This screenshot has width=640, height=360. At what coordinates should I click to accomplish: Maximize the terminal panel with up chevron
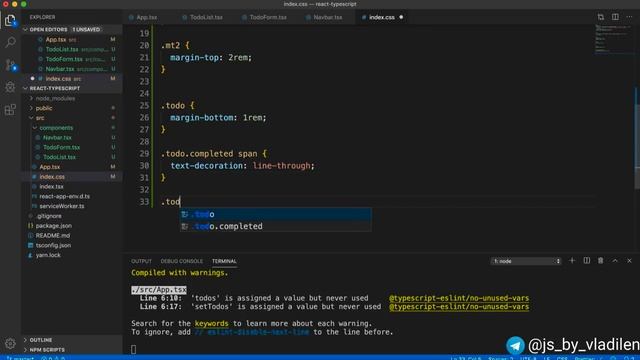point(615,260)
